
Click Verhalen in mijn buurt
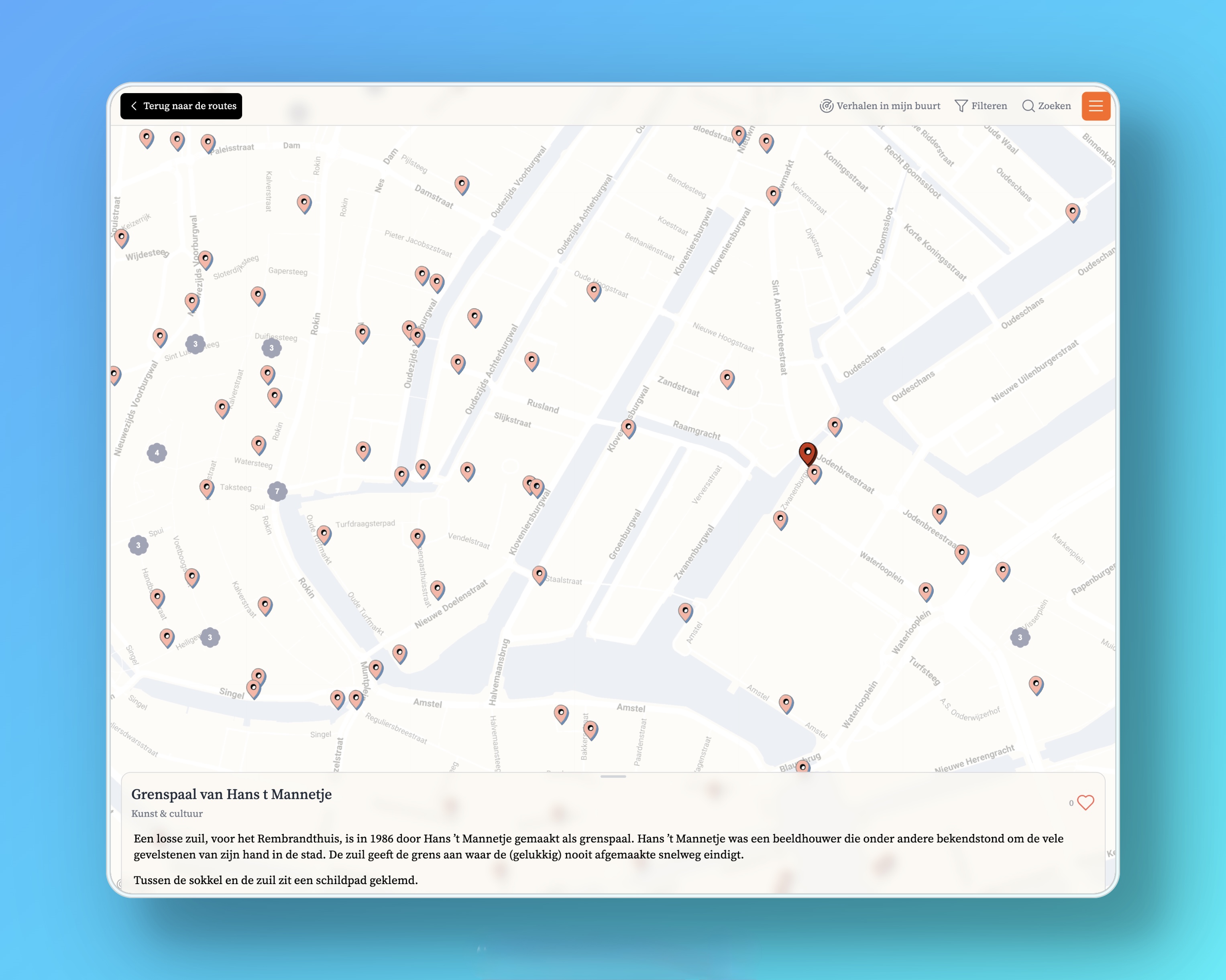pyautogui.click(x=880, y=106)
